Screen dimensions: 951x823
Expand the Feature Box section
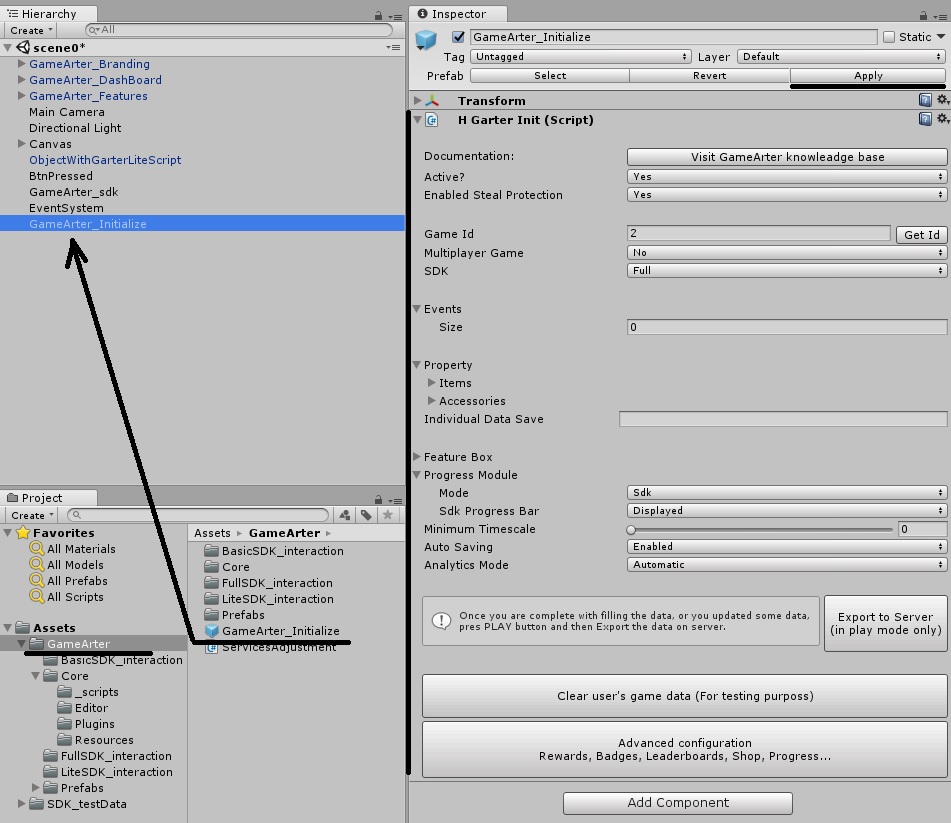(417, 457)
